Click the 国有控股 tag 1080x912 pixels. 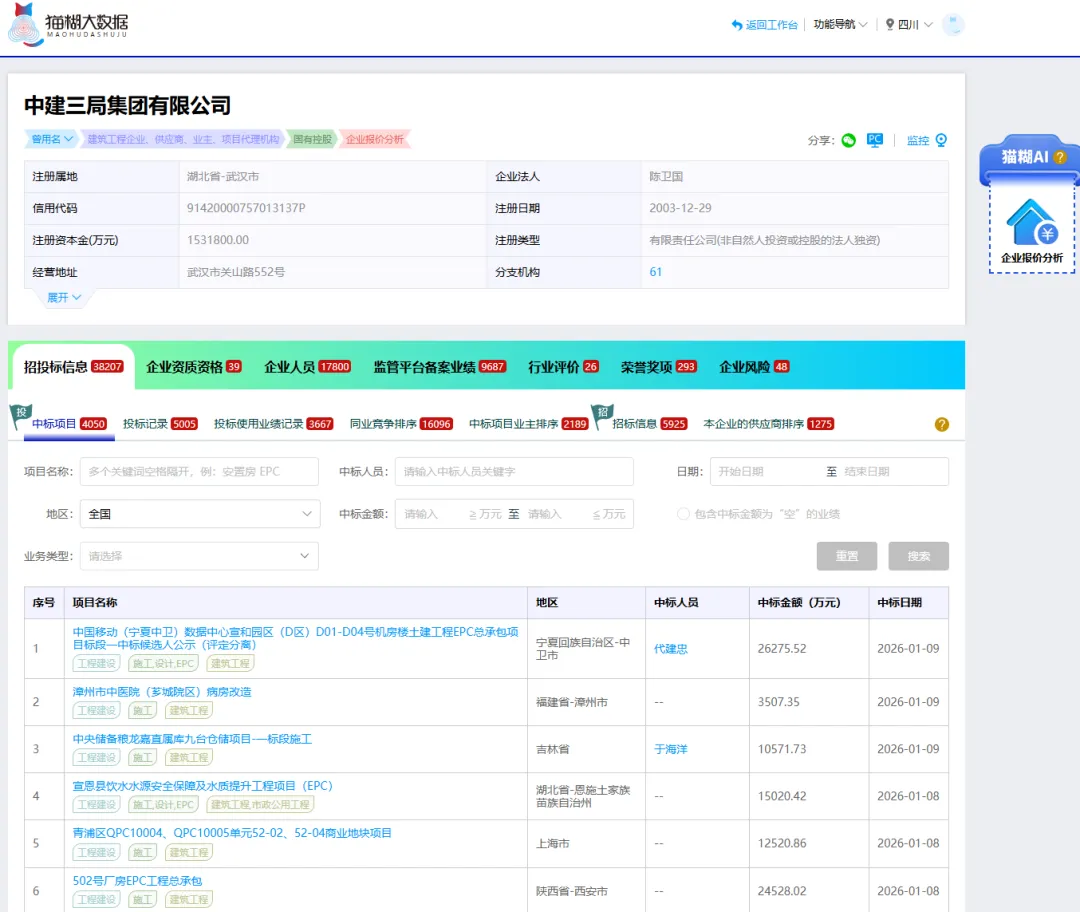pyautogui.click(x=312, y=139)
